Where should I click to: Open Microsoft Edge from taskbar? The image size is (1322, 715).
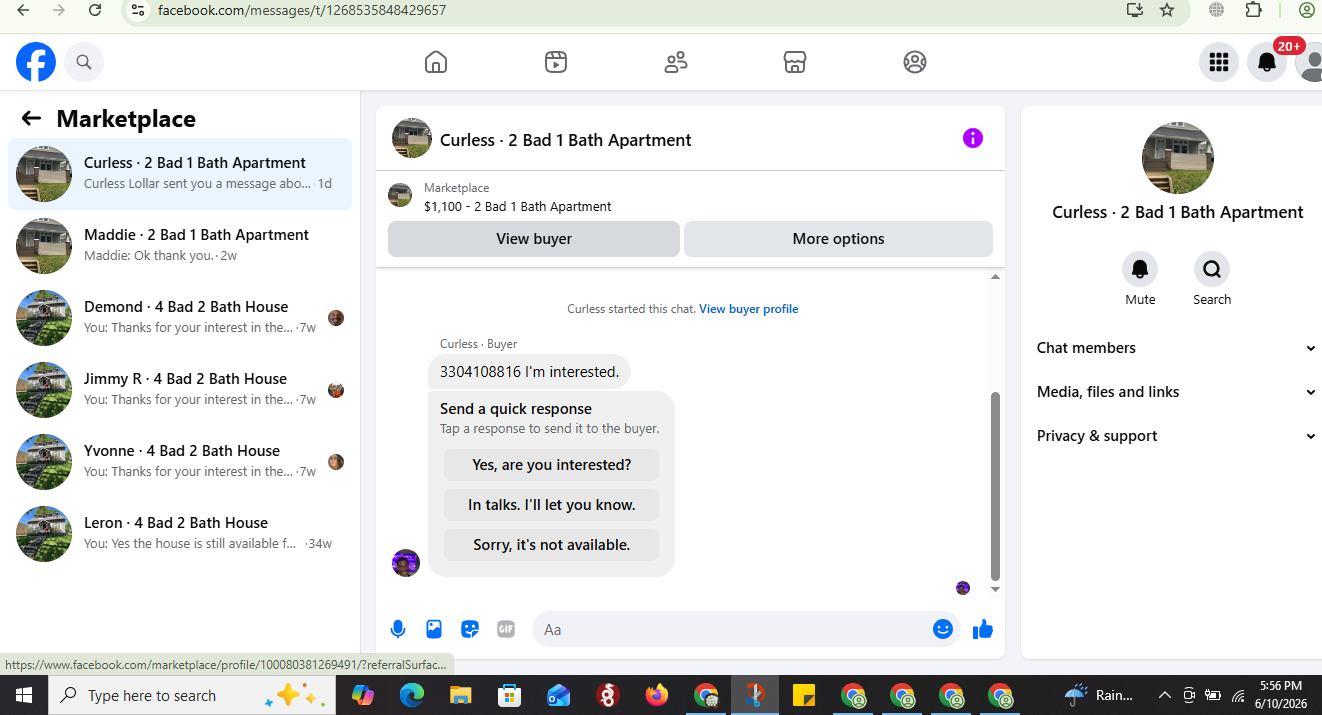click(412, 695)
